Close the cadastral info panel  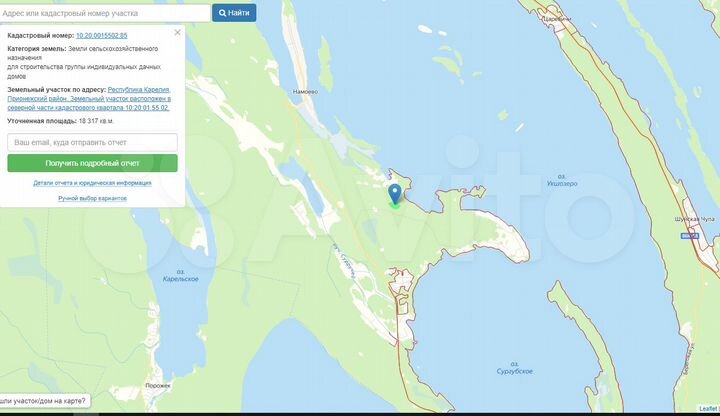pyautogui.click(x=178, y=33)
